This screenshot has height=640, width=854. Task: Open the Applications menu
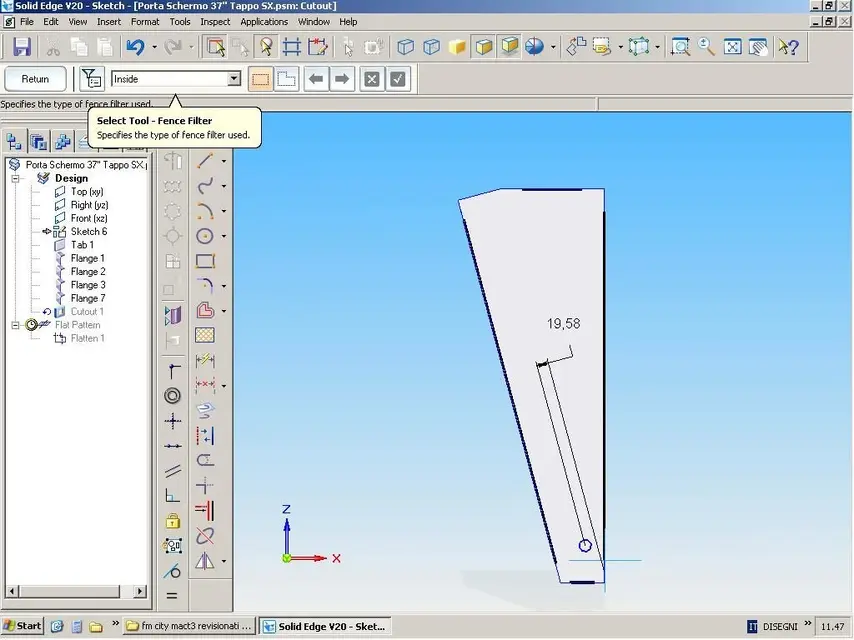(x=264, y=22)
